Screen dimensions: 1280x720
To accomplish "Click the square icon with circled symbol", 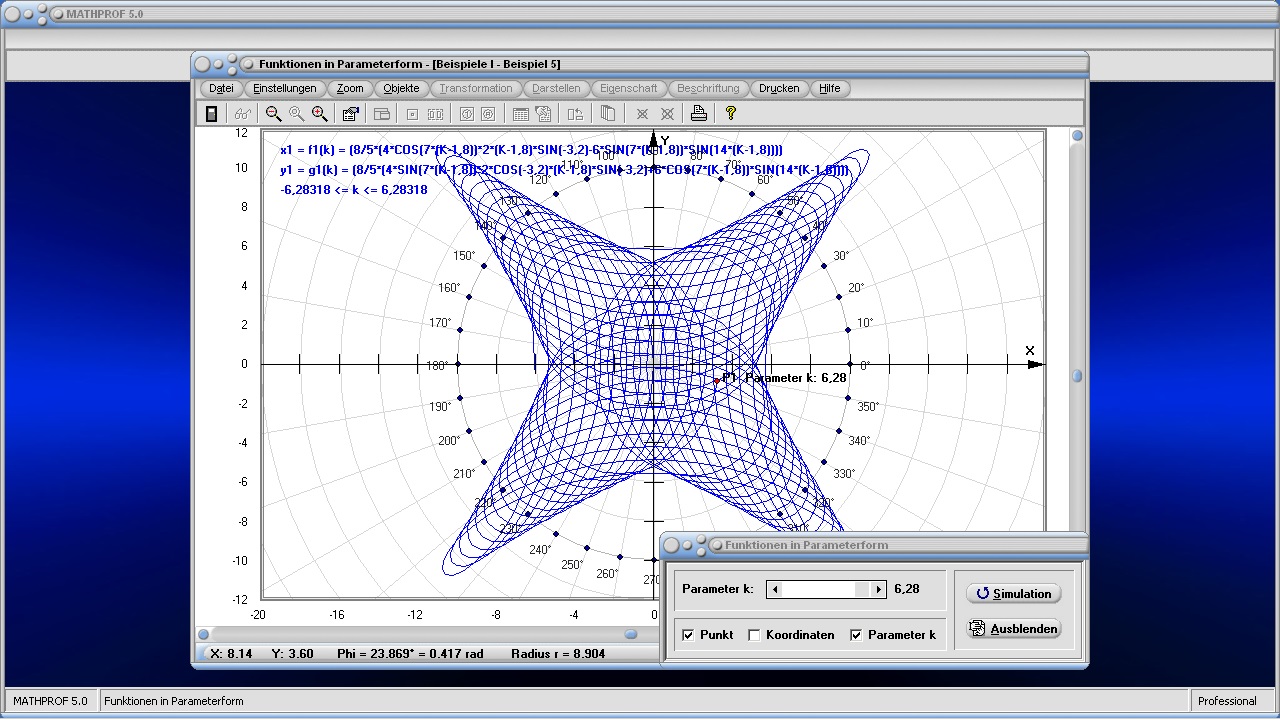I will tap(488, 114).
